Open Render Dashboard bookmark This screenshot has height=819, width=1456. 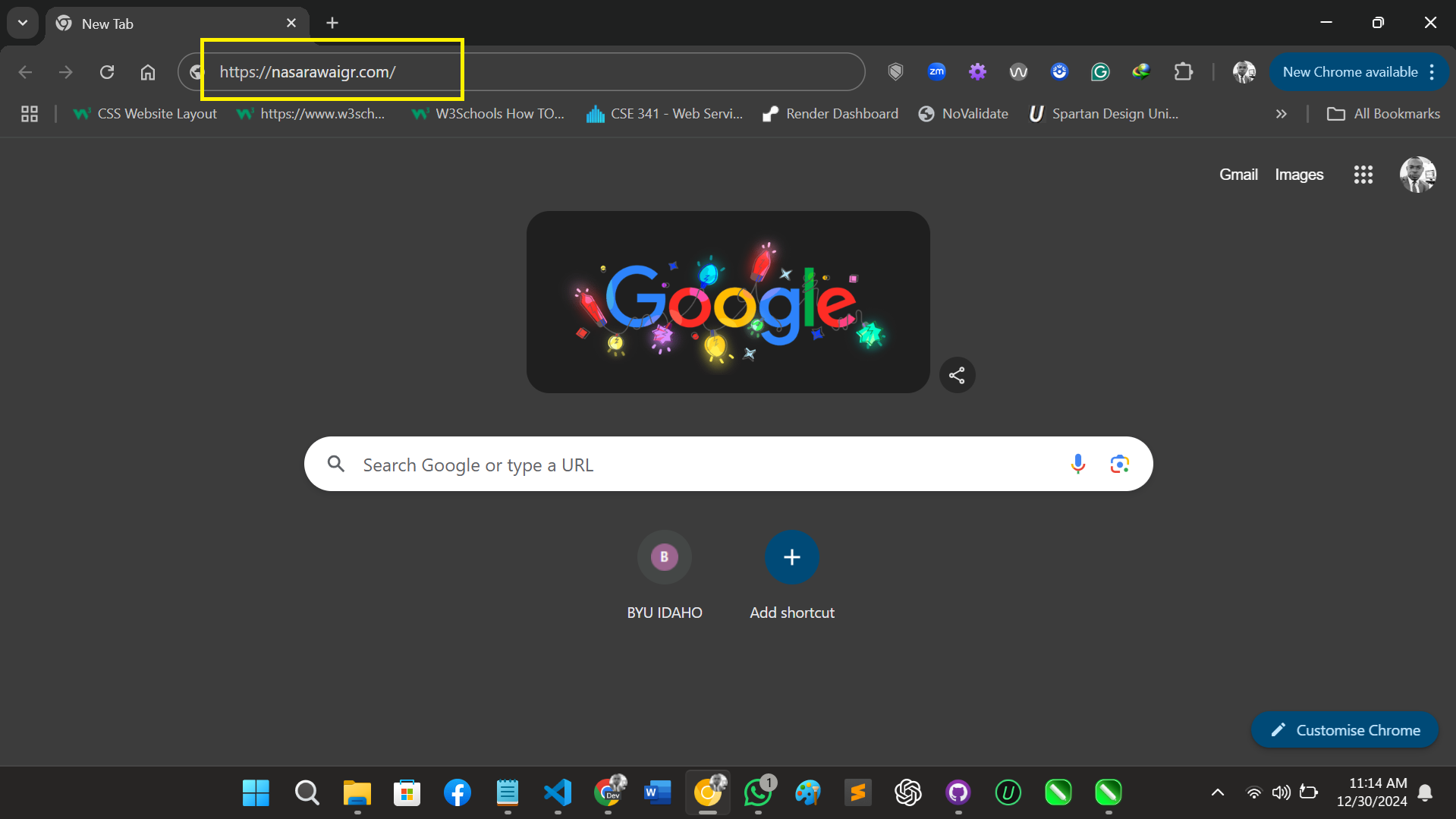coord(831,114)
